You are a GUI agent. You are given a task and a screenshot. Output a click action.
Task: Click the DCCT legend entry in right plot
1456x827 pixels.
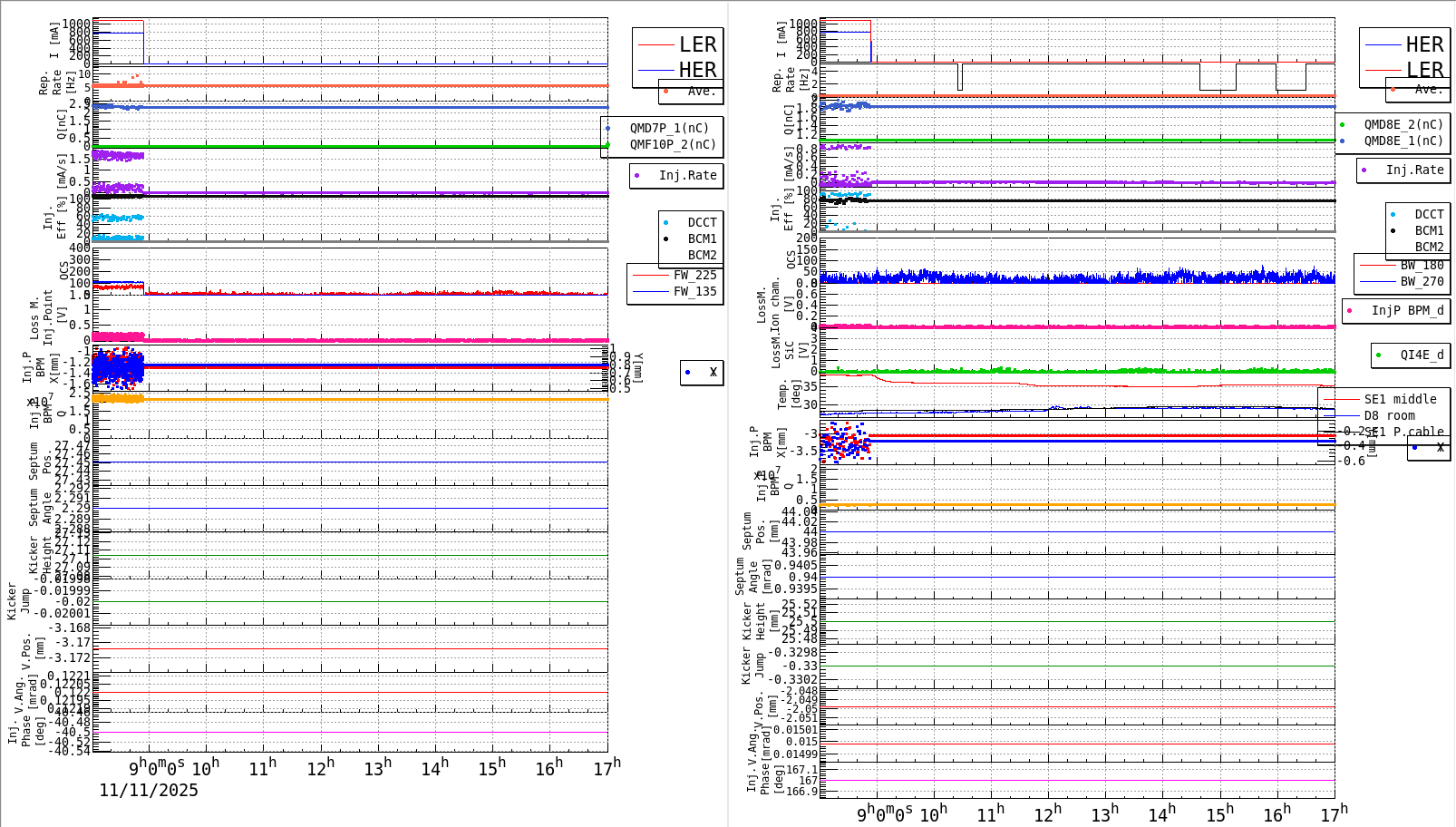(x=1429, y=215)
